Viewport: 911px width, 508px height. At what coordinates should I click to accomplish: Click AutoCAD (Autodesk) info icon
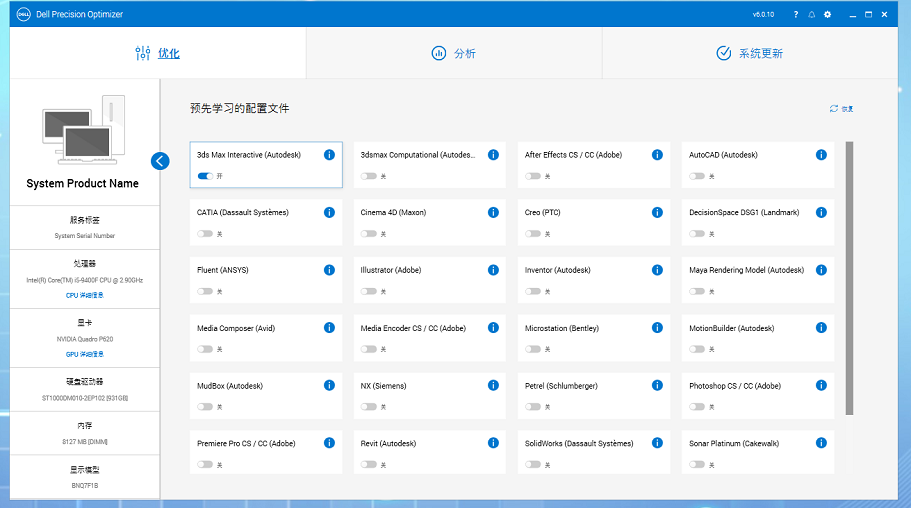821,155
